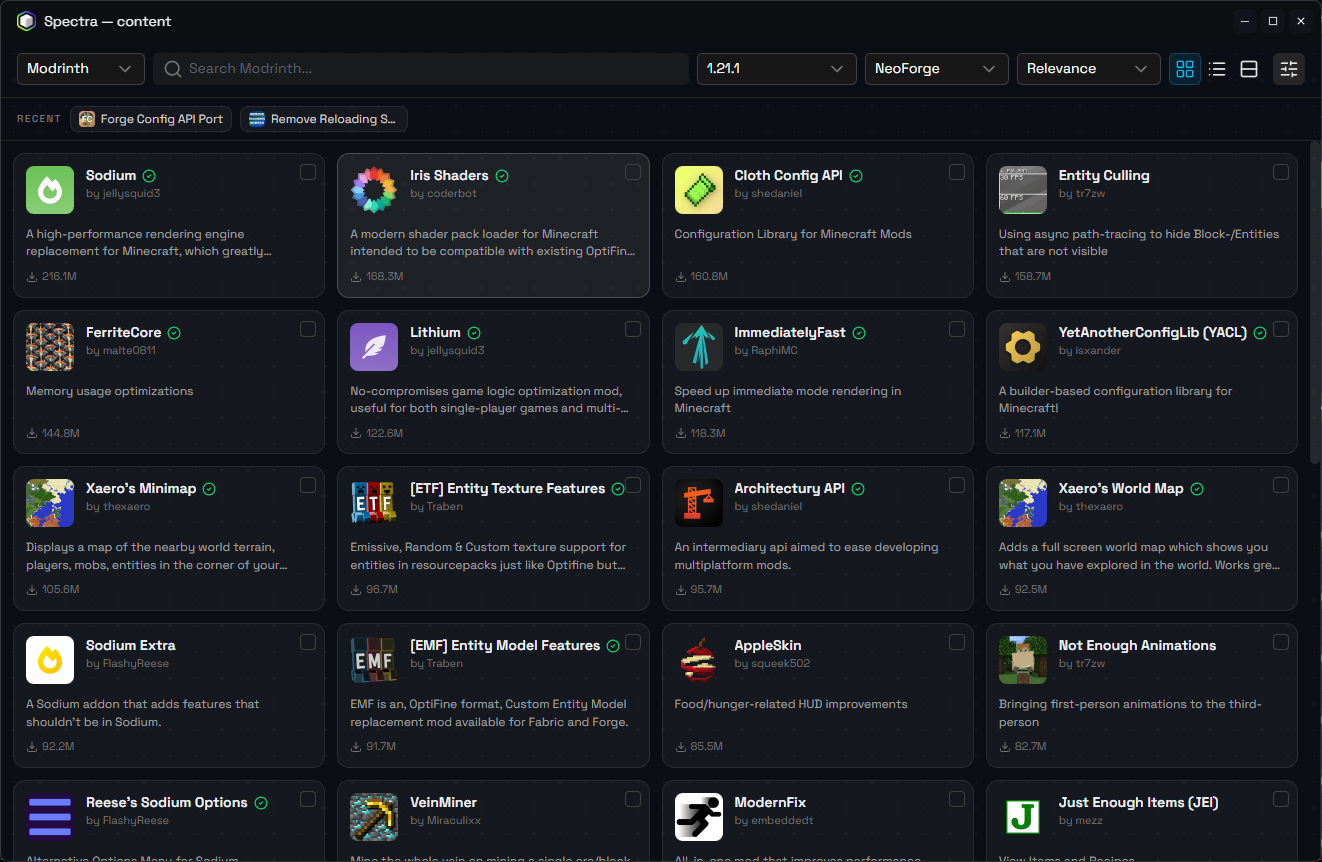
Task: Click the FerriteCore description text
Action: click(x=110, y=391)
